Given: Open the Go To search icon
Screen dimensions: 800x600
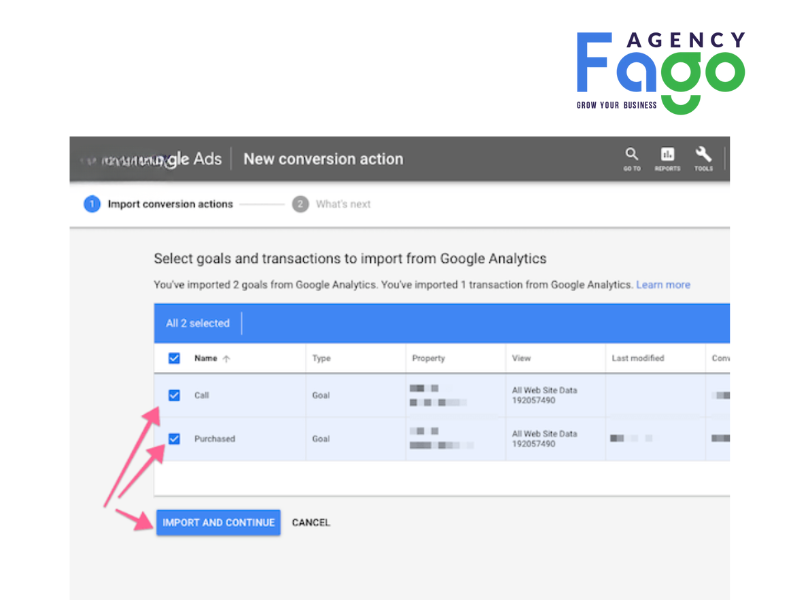Looking at the screenshot, I should point(631,157).
